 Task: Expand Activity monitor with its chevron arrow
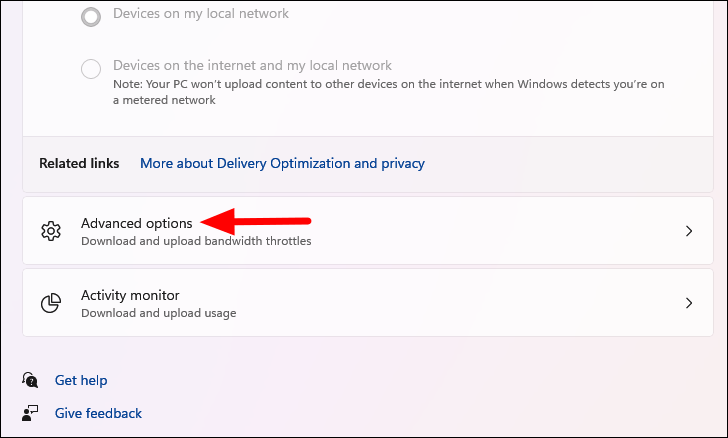[x=689, y=303]
